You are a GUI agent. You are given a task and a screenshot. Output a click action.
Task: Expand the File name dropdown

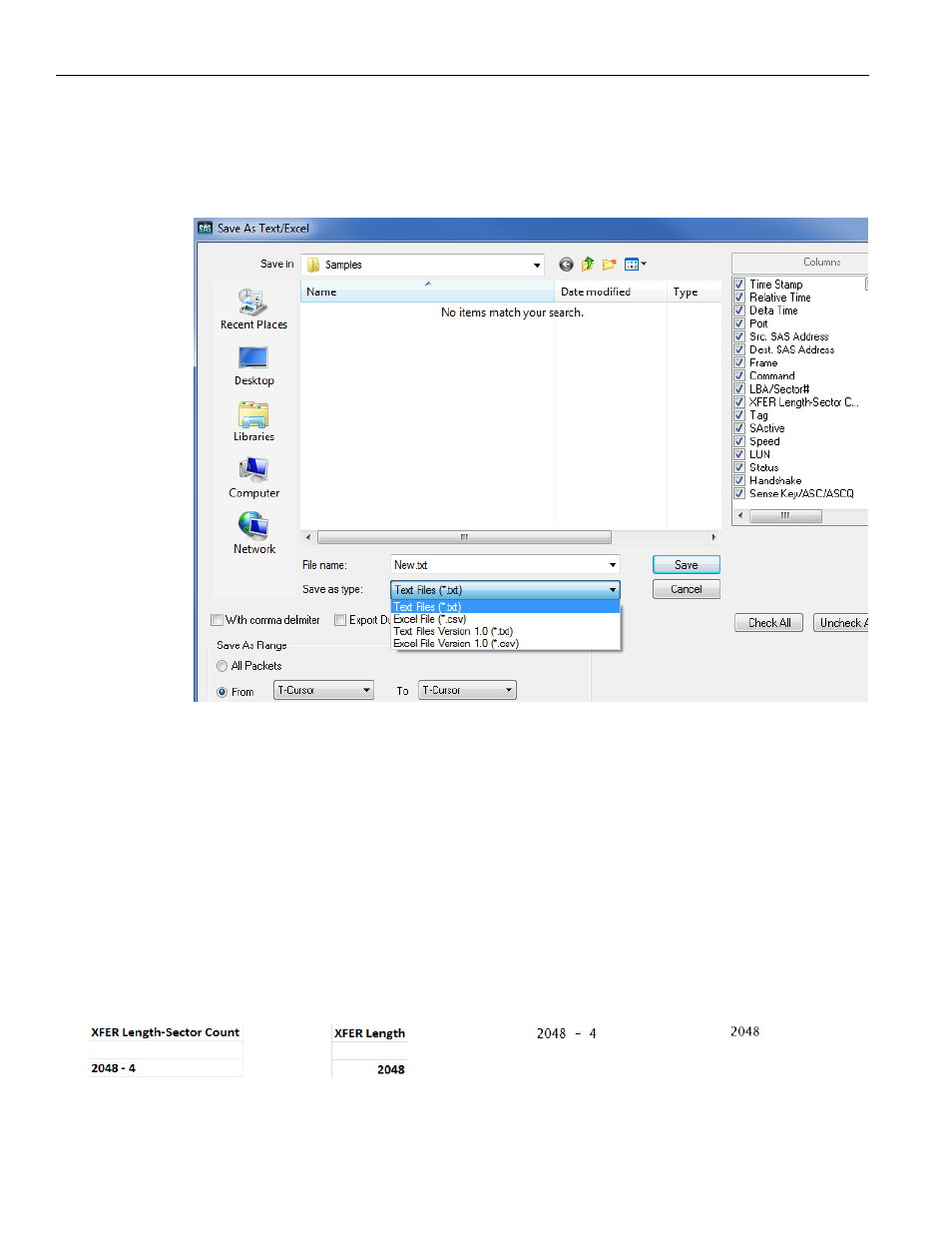[x=613, y=565]
